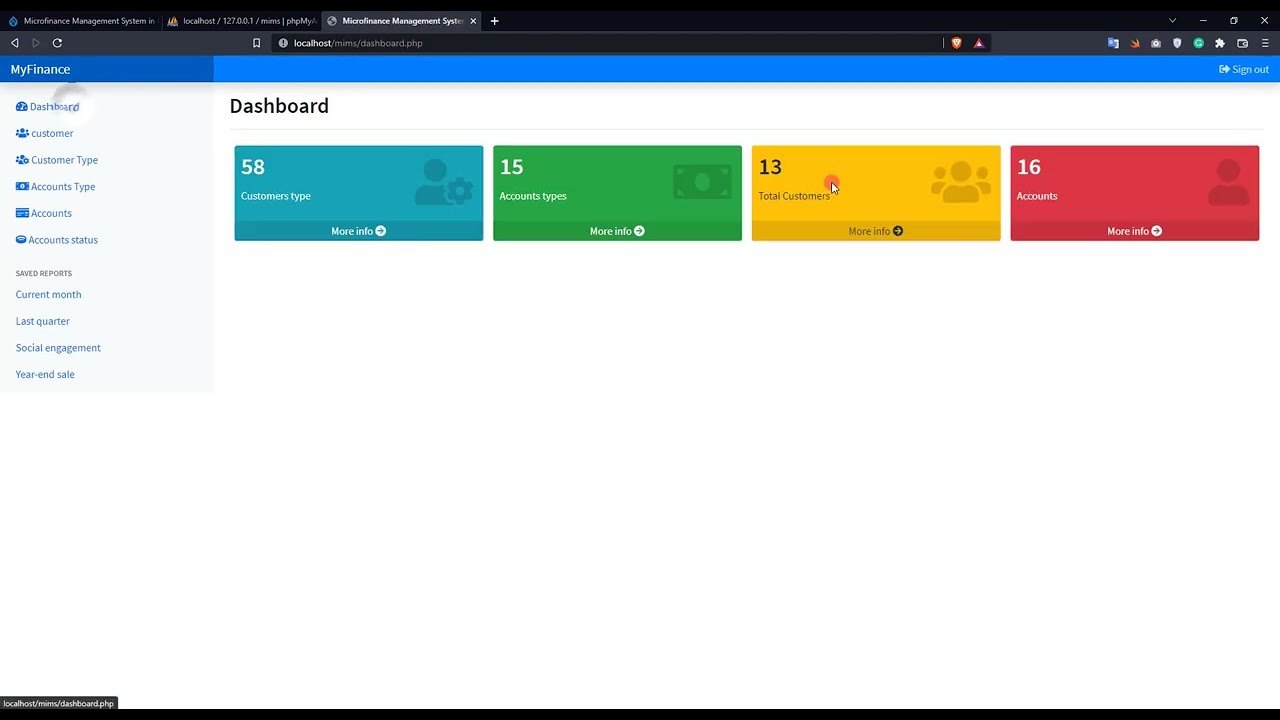This screenshot has width=1280, height=720.
Task: Reload the page with the refresh icon
Action: (x=57, y=43)
